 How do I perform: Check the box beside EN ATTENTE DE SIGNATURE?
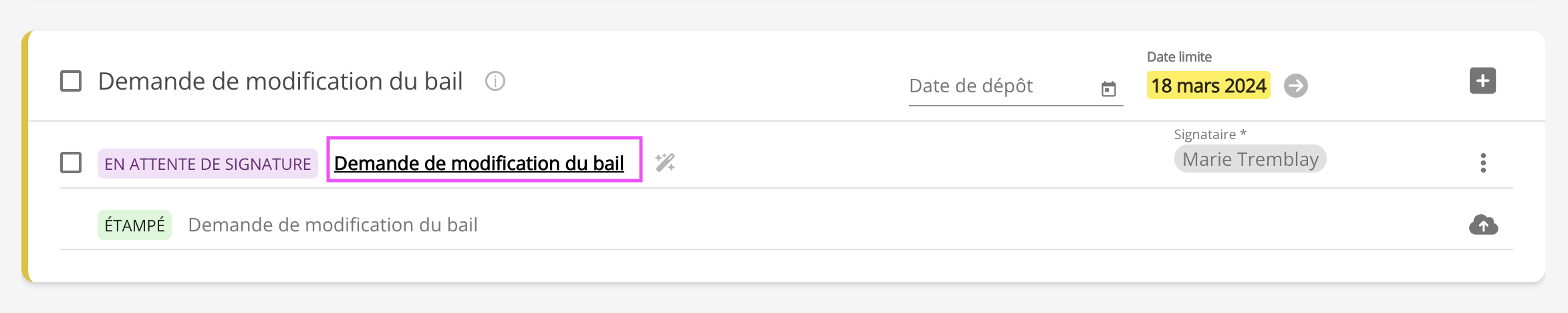pyautogui.click(x=71, y=163)
